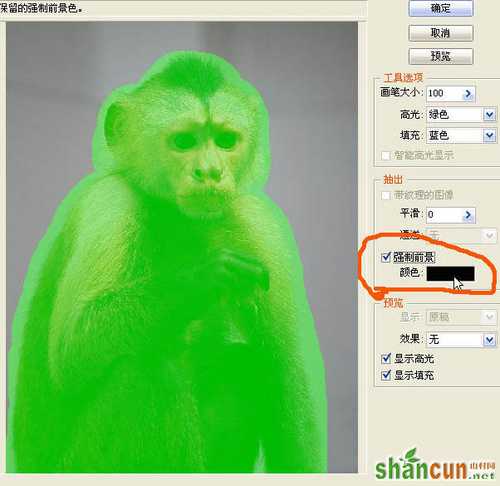The width and height of the screenshot is (500, 486).
Task: Click the monkey preview image canvas
Action: click(x=182, y=247)
